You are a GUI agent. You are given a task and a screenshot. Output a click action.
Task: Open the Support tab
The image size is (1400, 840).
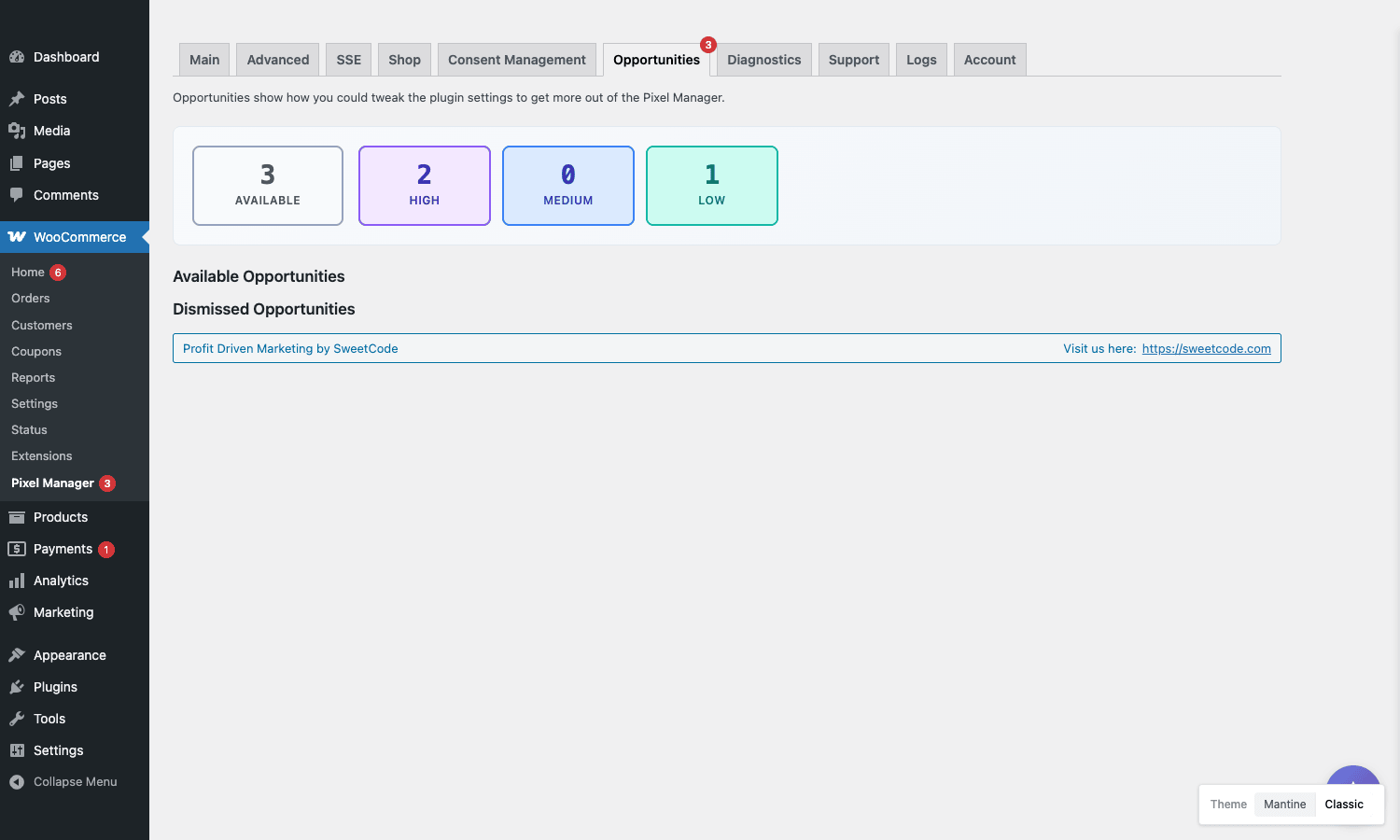[854, 60]
